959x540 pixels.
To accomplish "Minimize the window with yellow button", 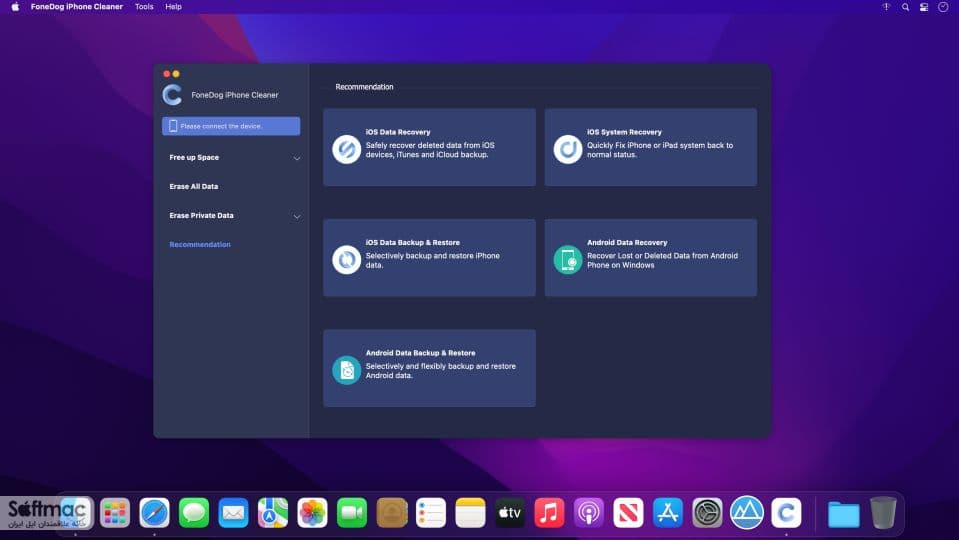I will click(x=176, y=74).
